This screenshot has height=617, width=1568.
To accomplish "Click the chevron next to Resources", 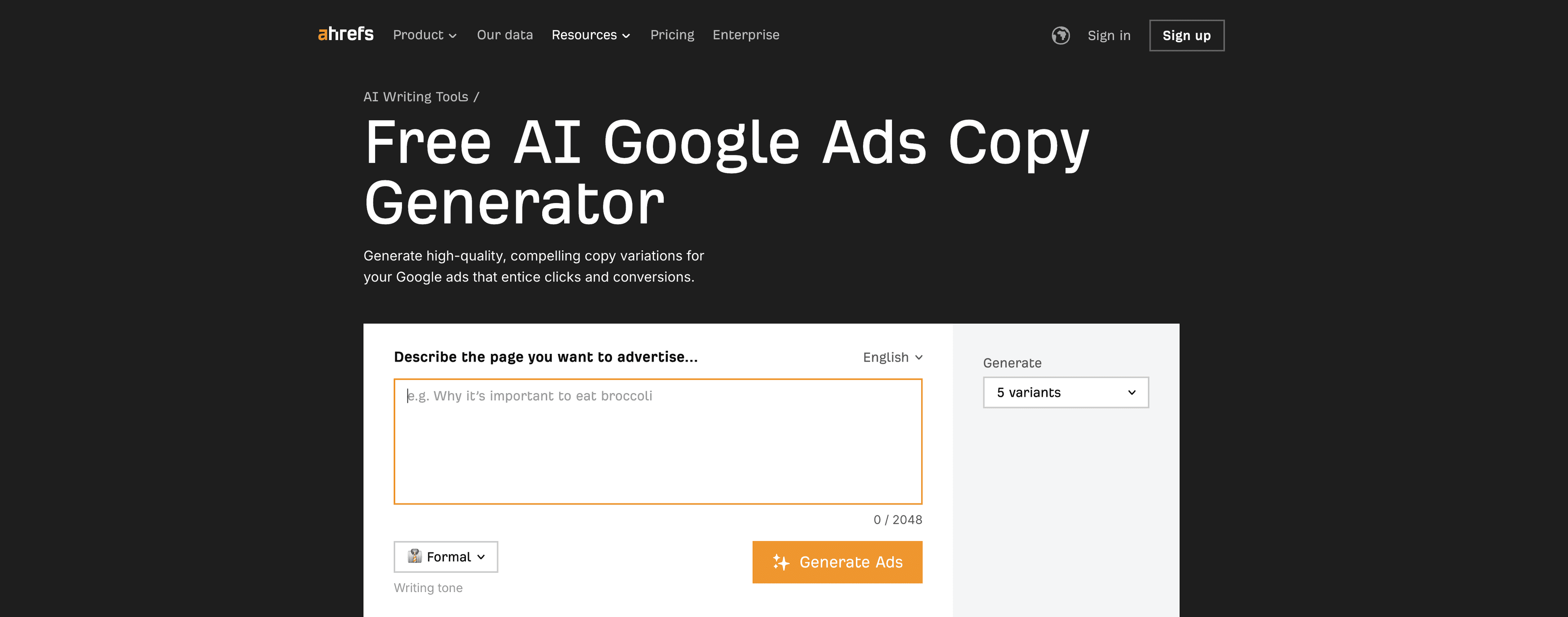I will (x=627, y=35).
